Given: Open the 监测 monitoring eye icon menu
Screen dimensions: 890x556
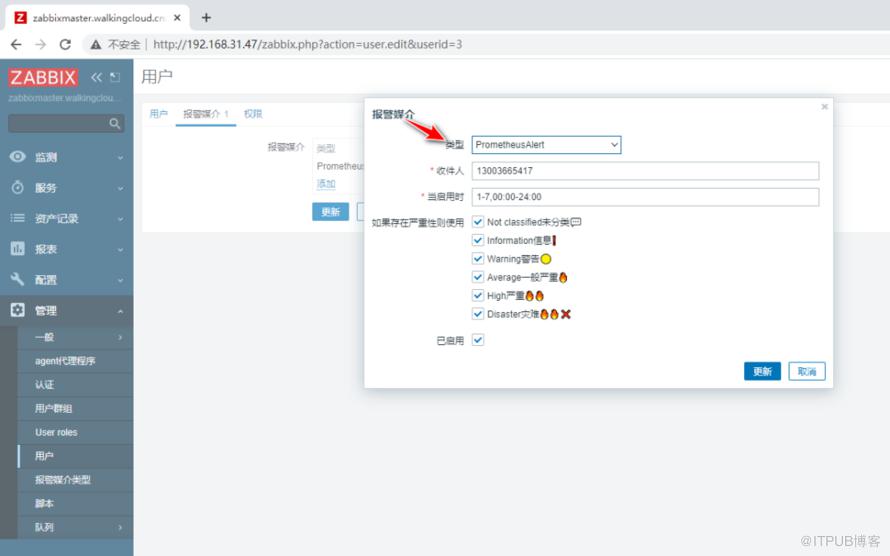Looking at the screenshot, I should [18, 157].
